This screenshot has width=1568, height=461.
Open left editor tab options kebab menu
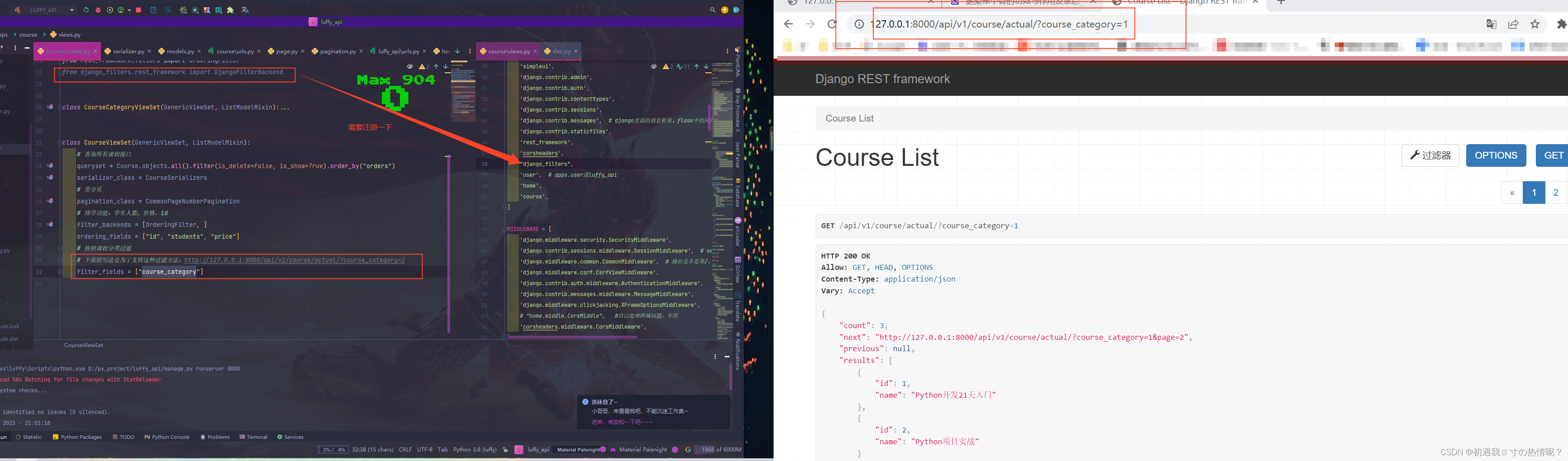coord(470,51)
